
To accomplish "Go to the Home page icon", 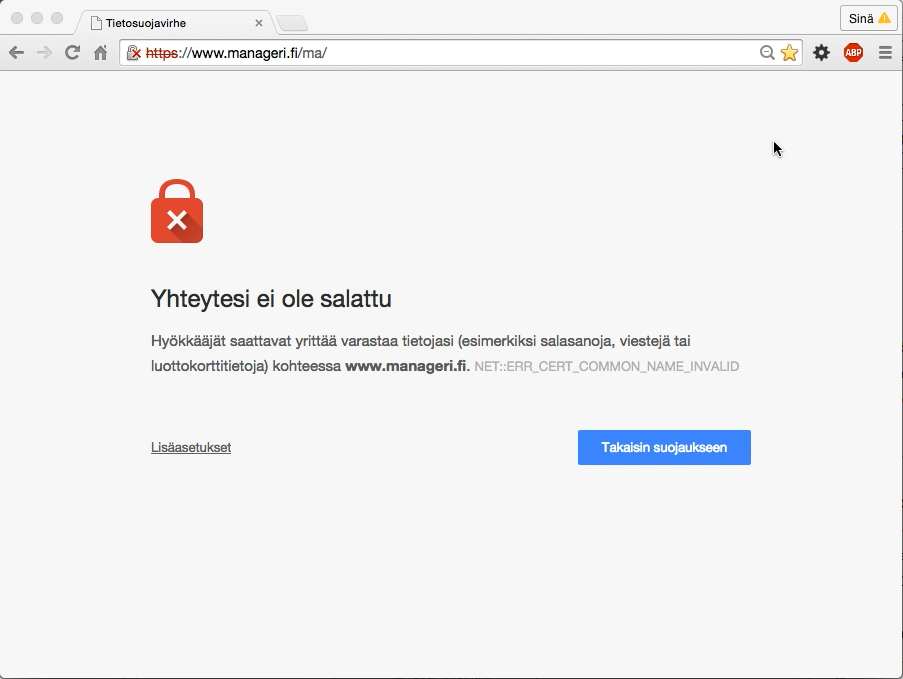I will point(100,53).
